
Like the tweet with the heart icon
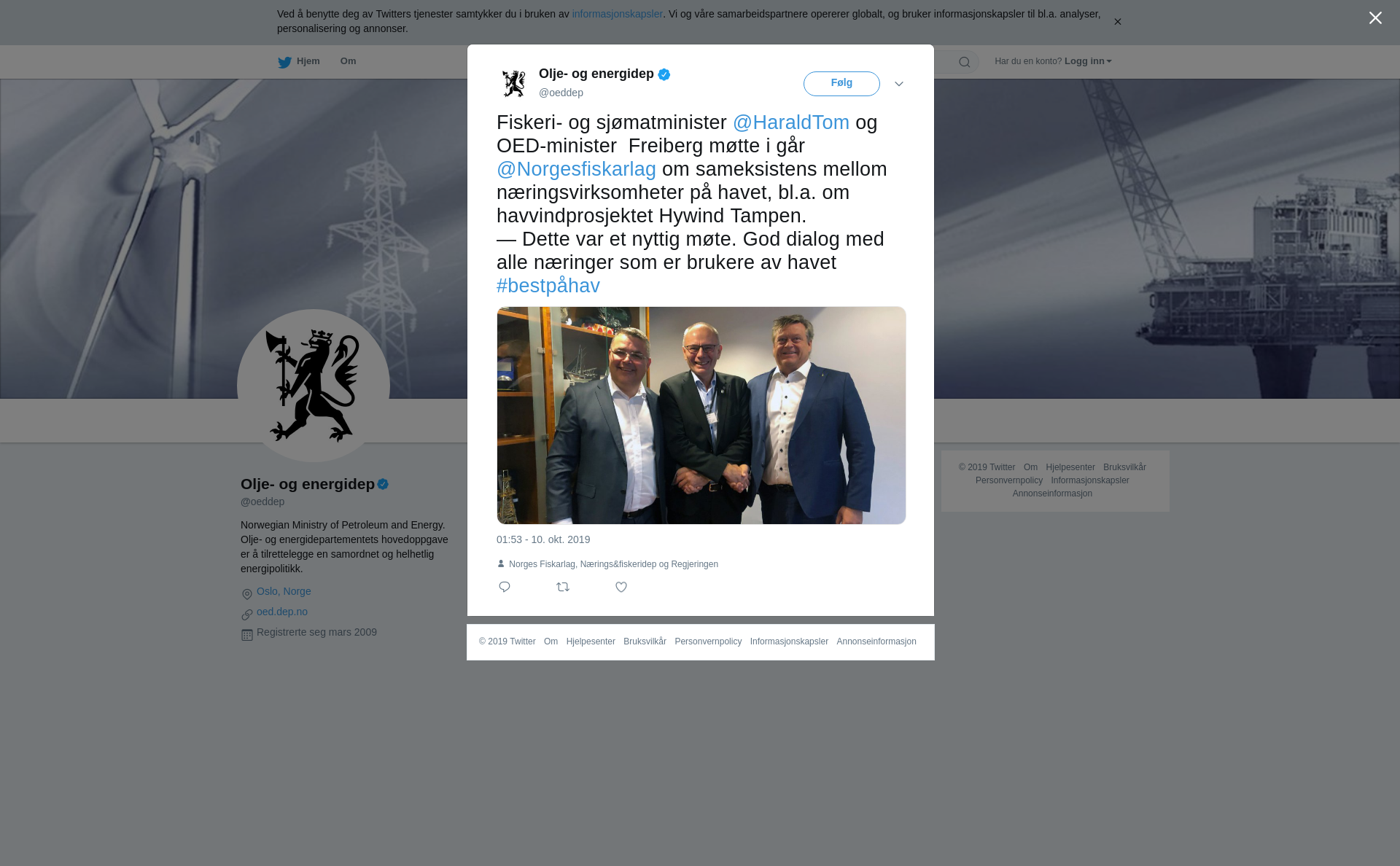(621, 587)
